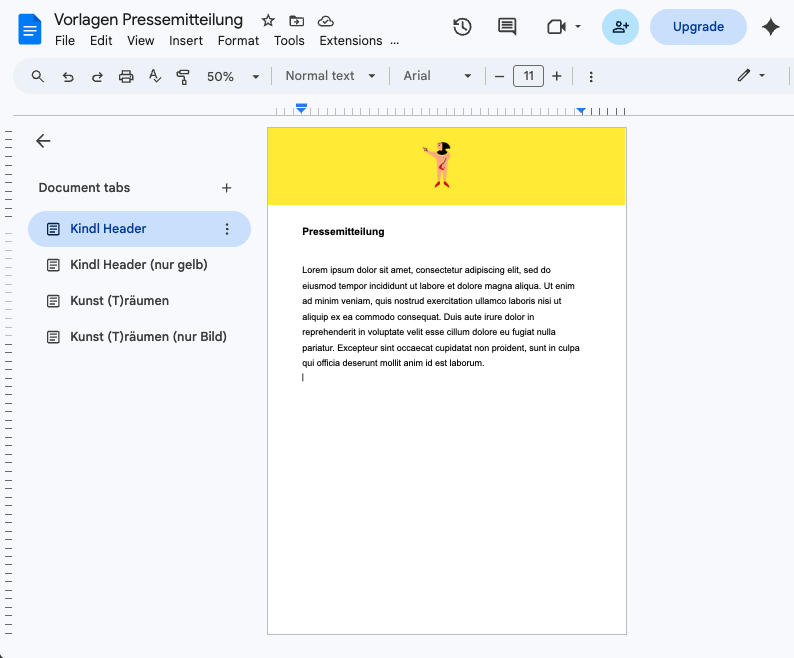Increase font size with plus button
The width and height of the screenshot is (794, 658).
click(x=557, y=76)
